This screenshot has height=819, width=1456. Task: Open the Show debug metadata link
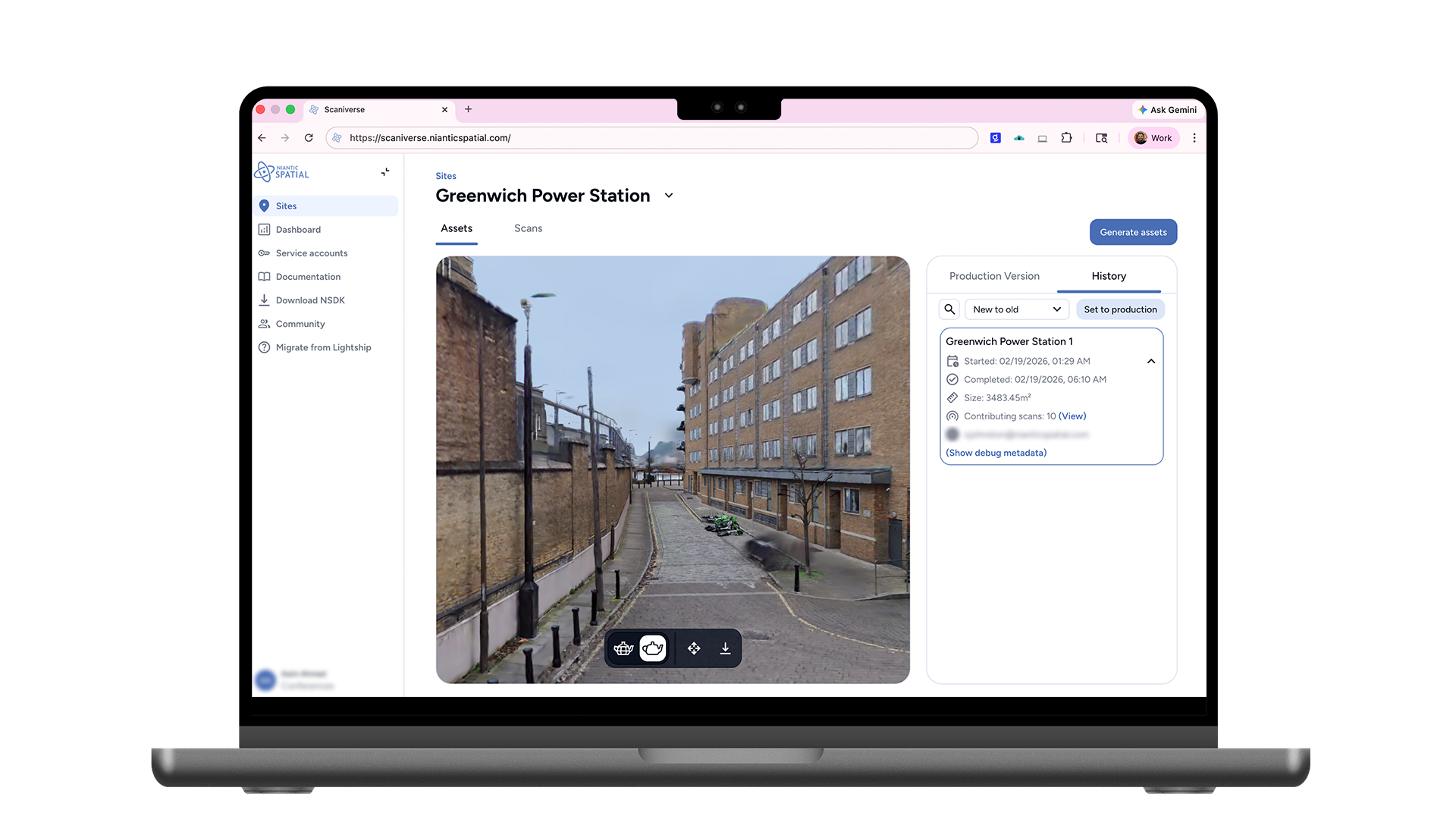(x=996, y=453)
